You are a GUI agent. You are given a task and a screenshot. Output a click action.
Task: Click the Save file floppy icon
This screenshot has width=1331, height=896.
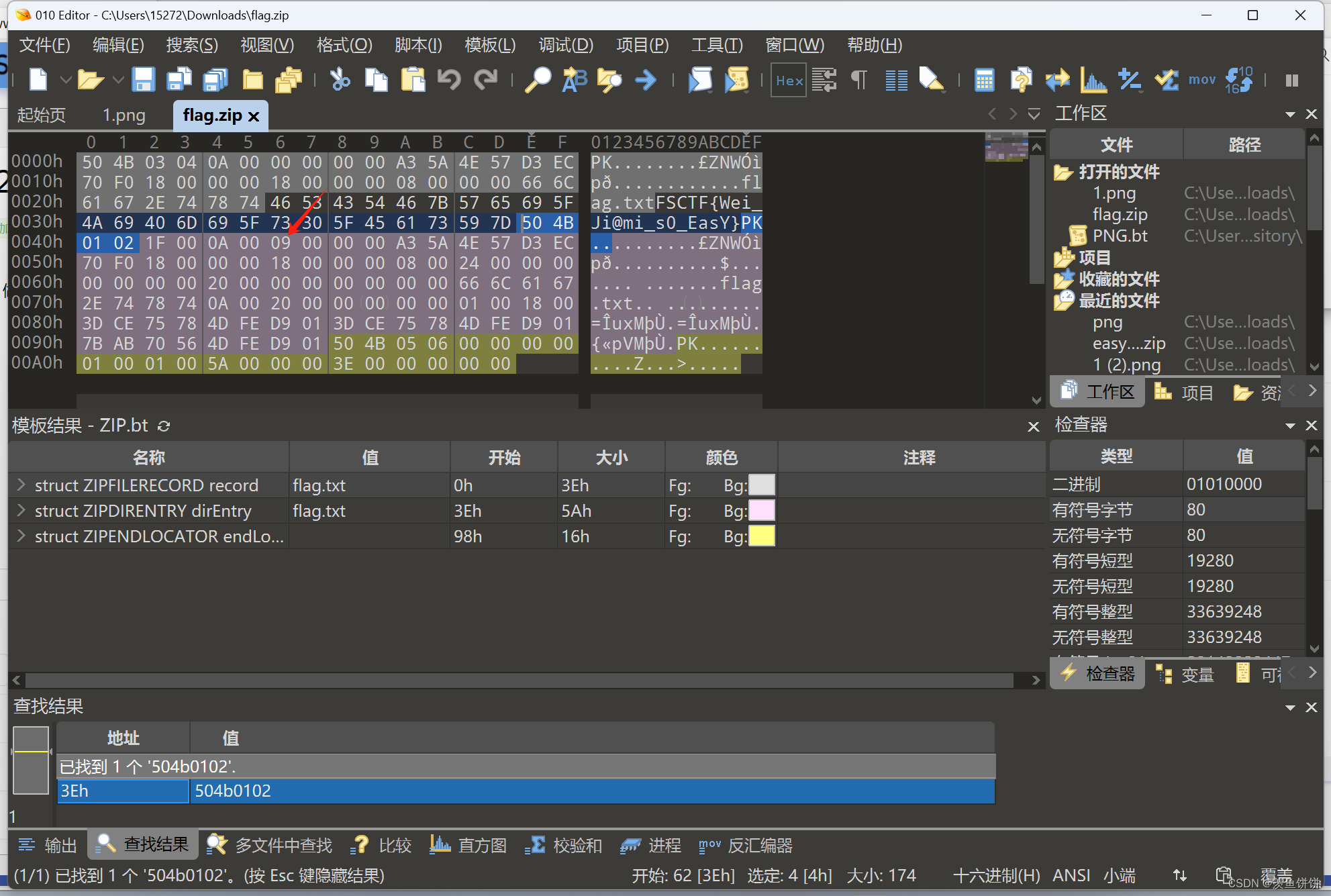pos(143,80)
